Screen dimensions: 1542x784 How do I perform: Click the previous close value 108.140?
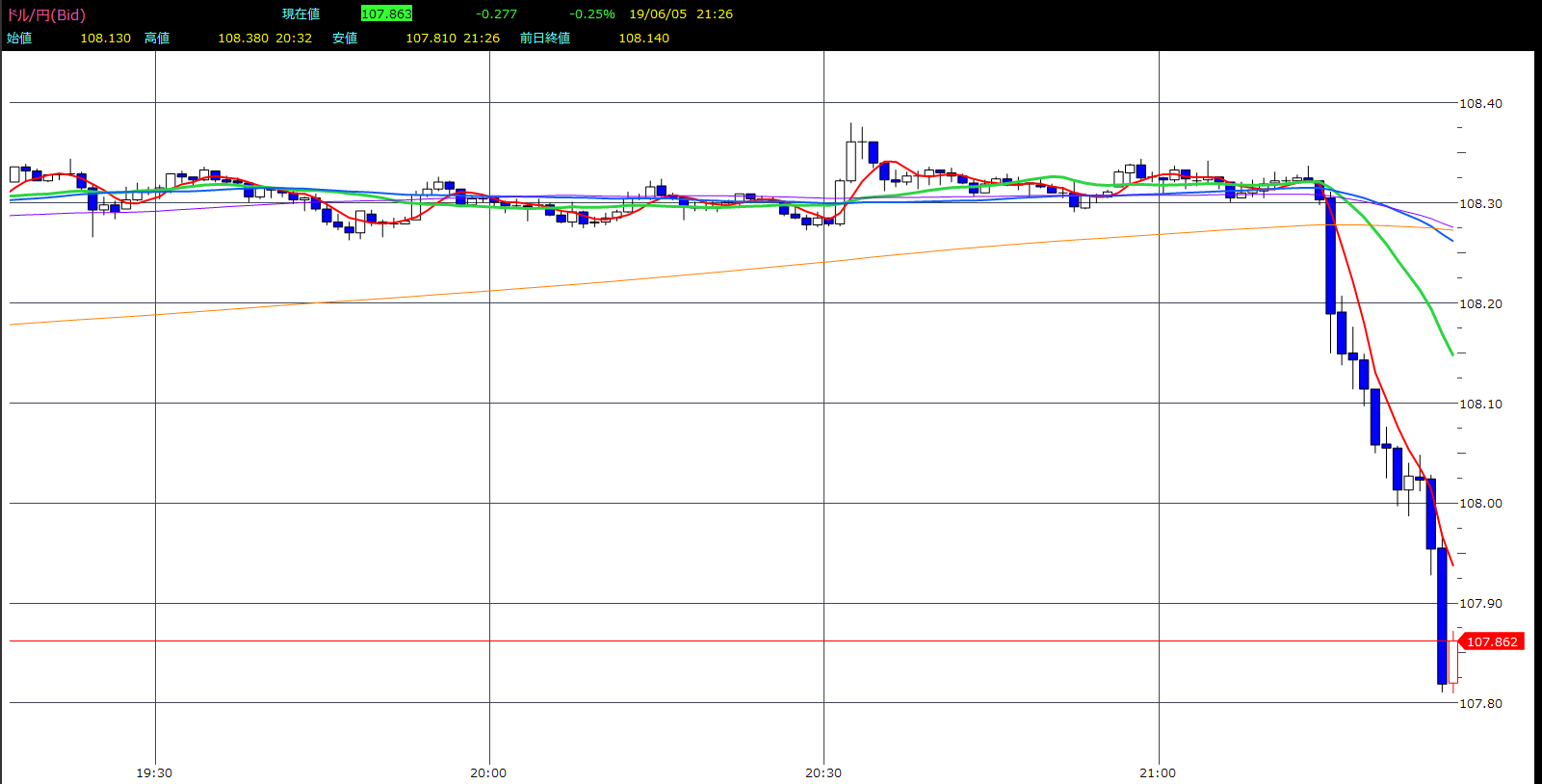tap(643, 38)
